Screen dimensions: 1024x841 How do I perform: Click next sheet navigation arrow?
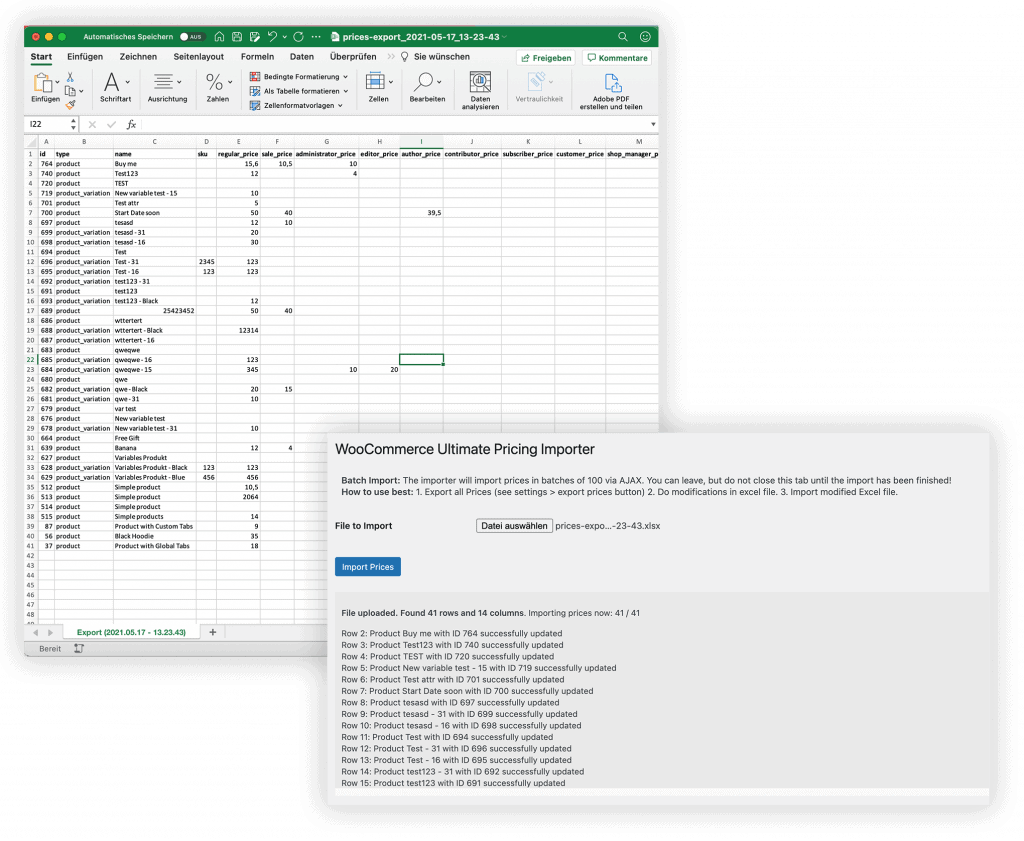click(50, 633)
